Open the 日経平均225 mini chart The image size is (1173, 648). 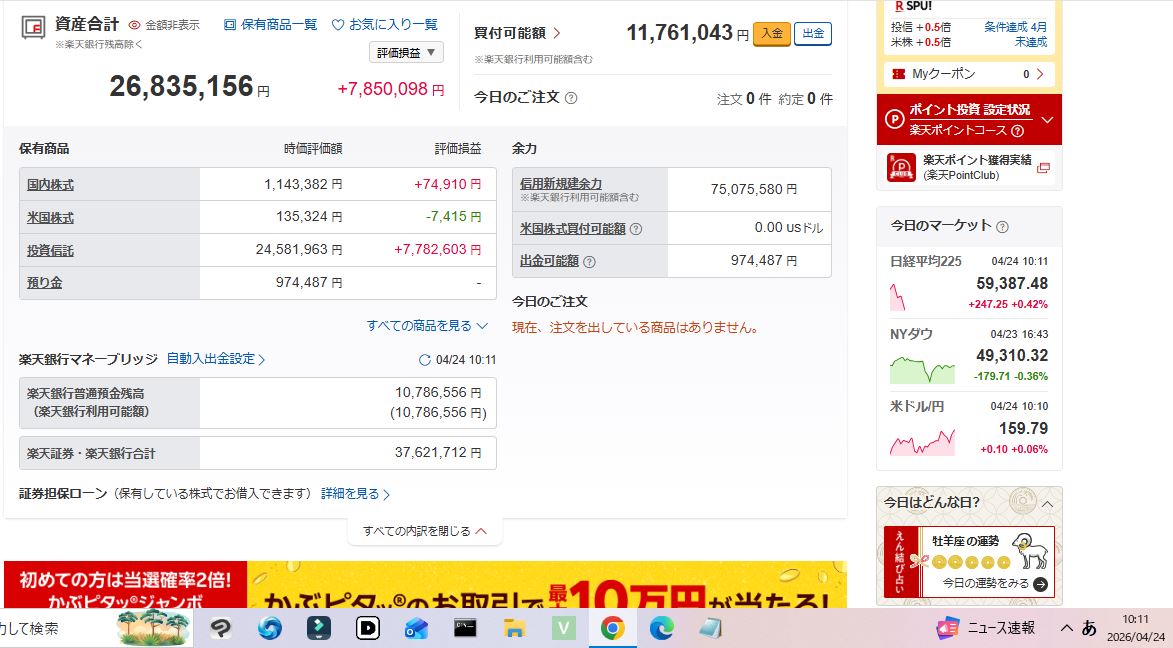click(x=910, y=295)
